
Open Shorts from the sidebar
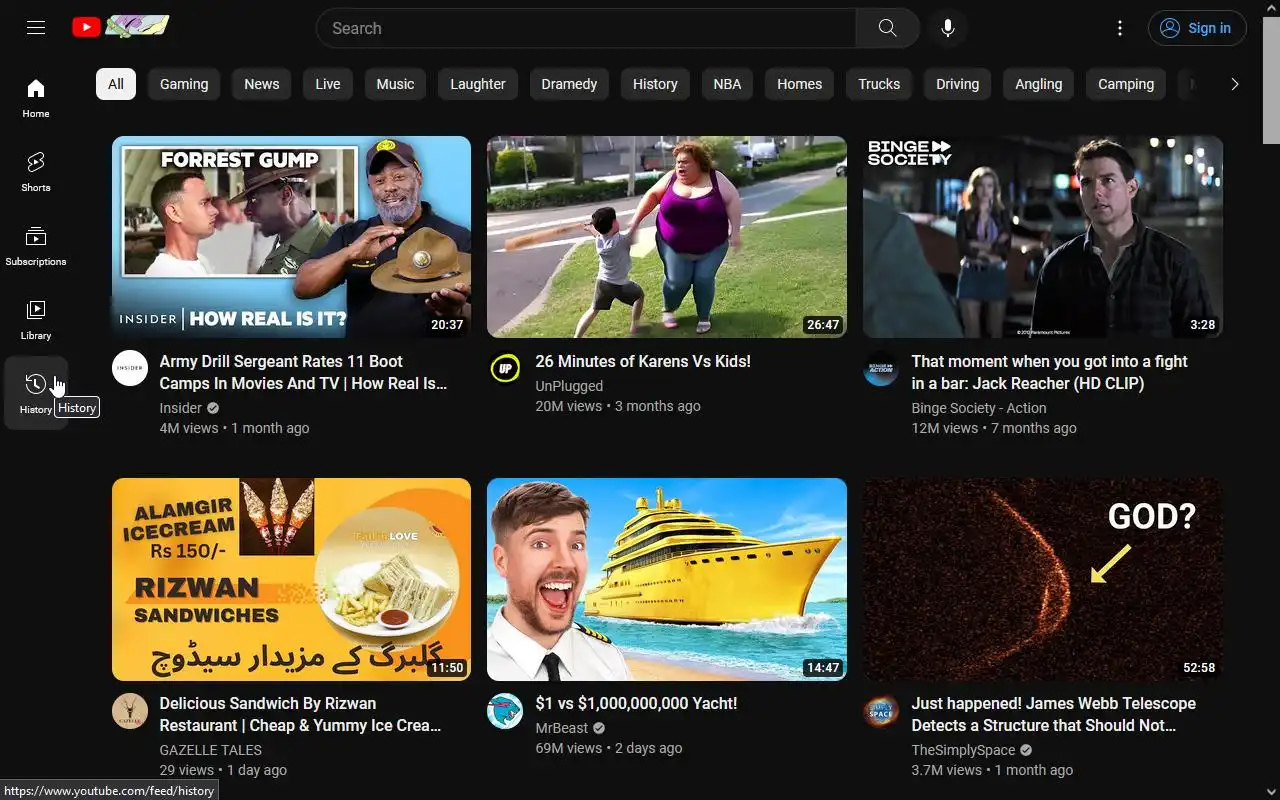36,172
